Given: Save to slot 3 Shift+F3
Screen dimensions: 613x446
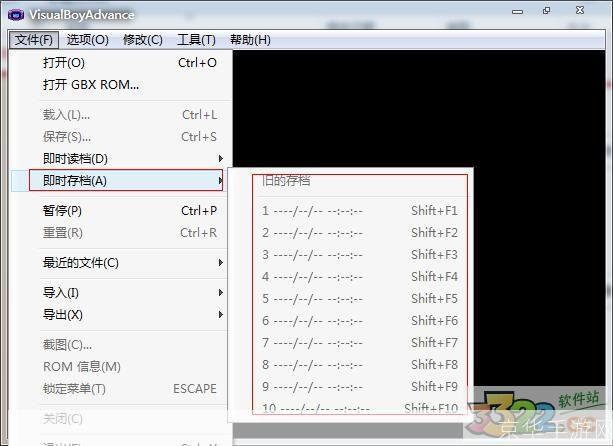Looking at the screenshot, I should (351, 254).
